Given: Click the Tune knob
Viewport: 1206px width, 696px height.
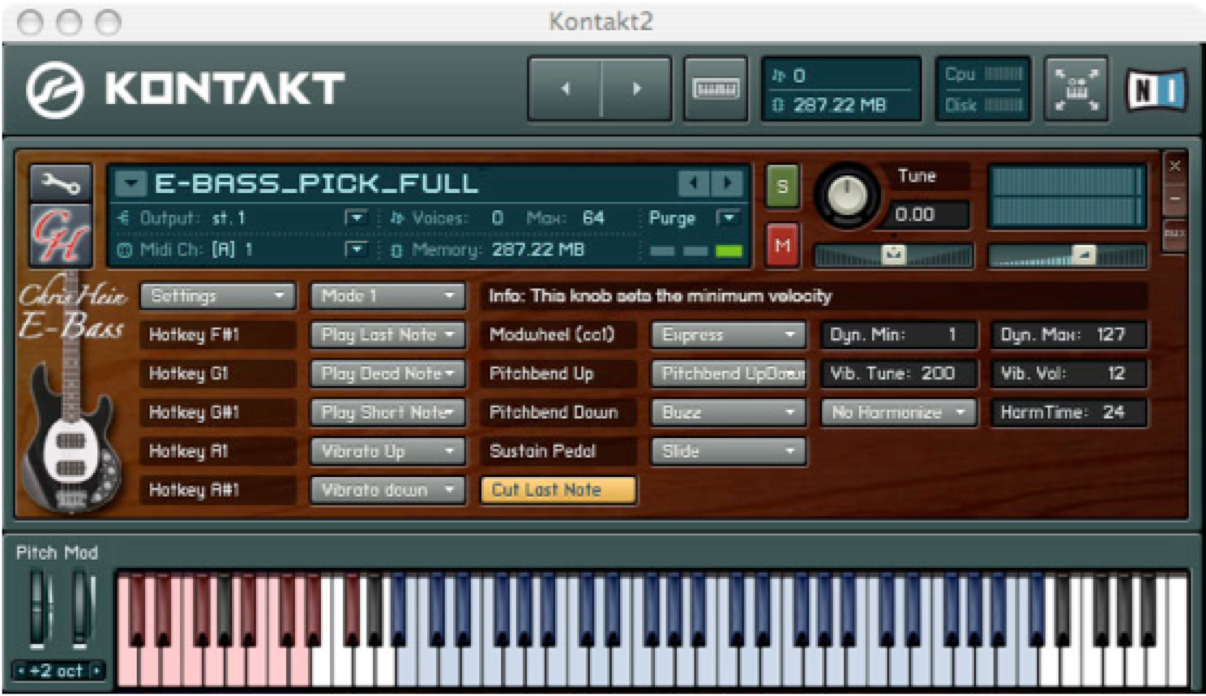Looking at the screenshot, I should coord(849,195).
